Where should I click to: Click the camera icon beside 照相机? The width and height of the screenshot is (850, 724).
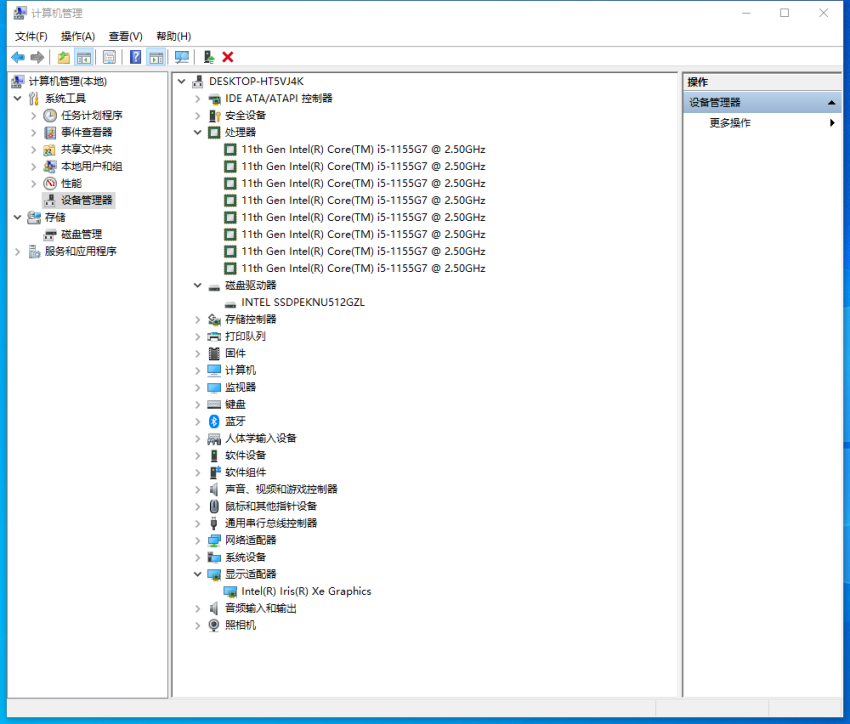(x=214, y=625)
